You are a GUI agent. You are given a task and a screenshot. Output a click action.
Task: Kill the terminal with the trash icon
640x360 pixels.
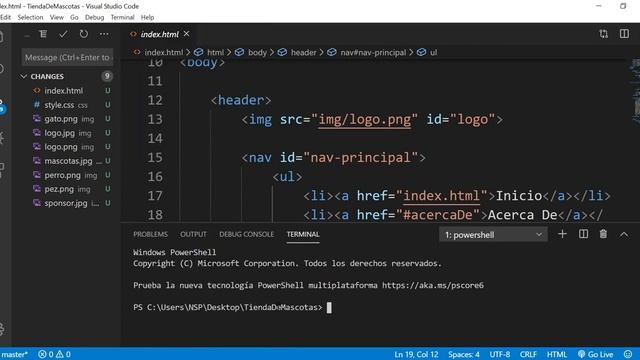pyautogui.click(x=603, y=234)
